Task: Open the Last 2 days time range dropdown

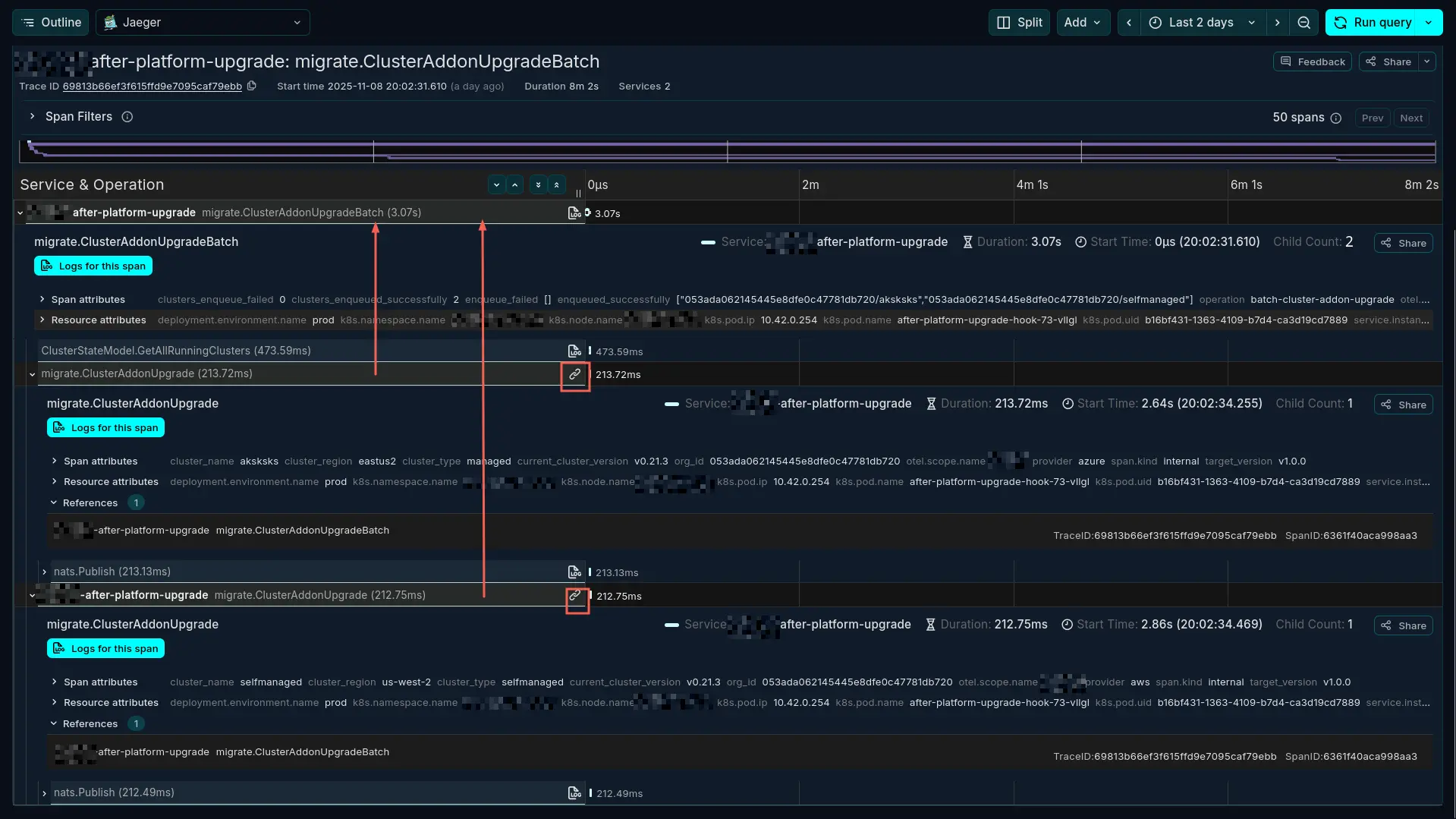Action: click(x=1201, y=22)
